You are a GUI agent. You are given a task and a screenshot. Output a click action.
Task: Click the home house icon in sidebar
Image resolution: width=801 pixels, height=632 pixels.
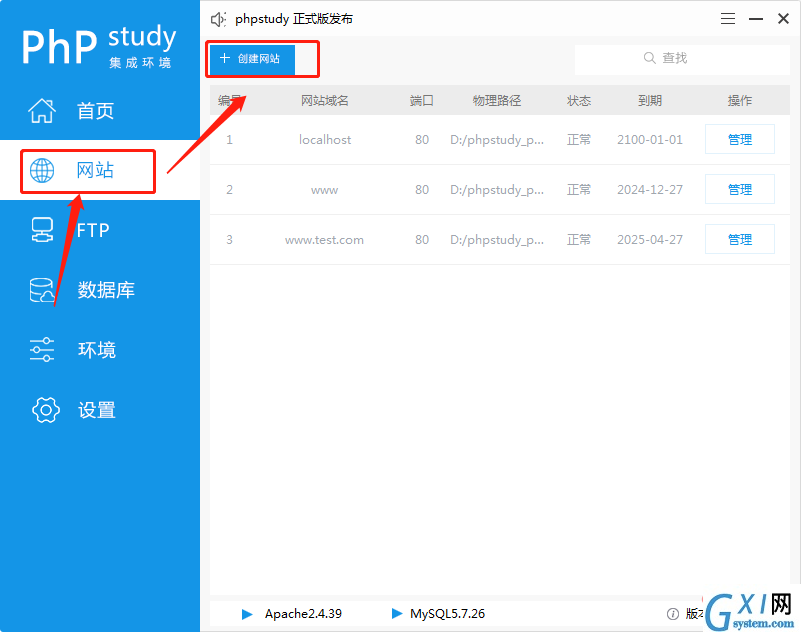tap(42, 110)
